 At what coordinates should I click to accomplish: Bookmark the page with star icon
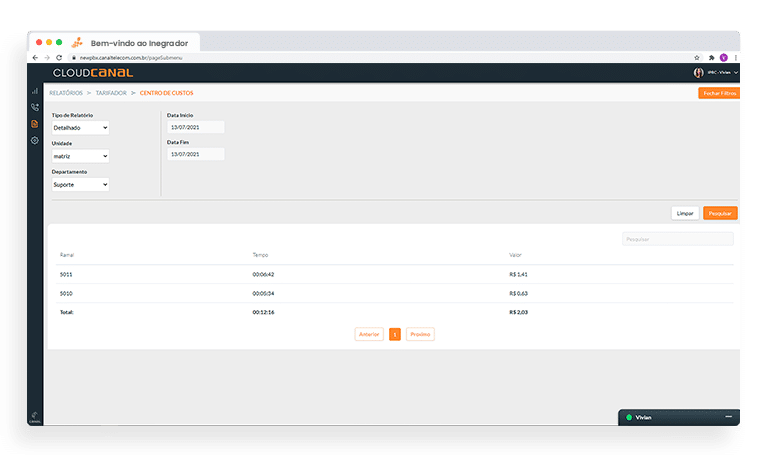[697, 58]
